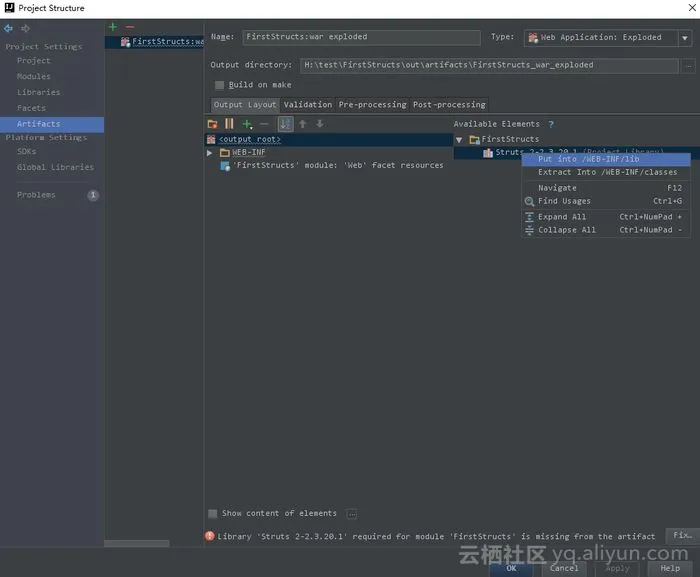Toggle Show content of elements checkbox
Viewport: 700px width, 577px height.
point(212,514)
